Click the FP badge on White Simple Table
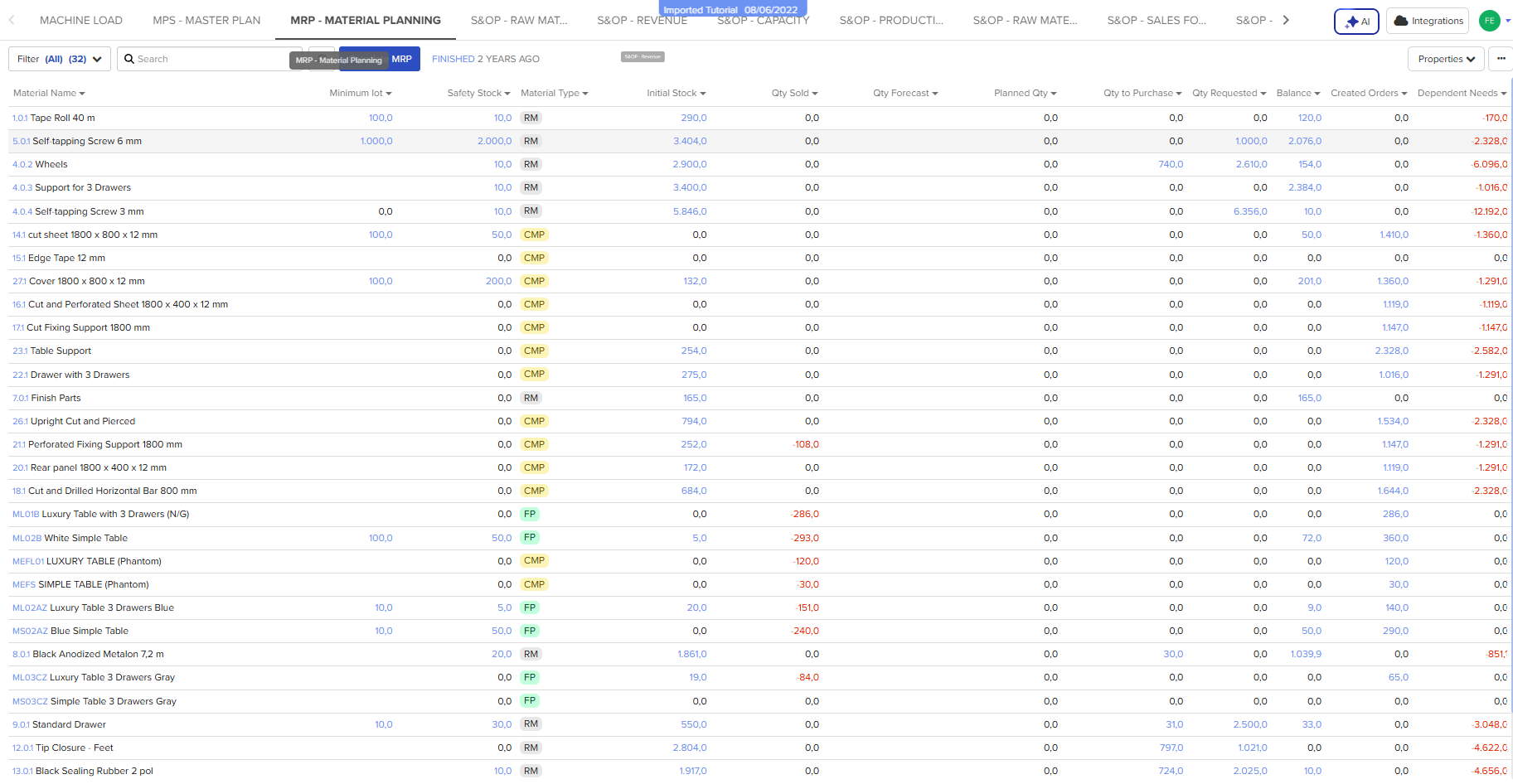This screenshot has height=784, width=1513. click(x=530, y=538)
